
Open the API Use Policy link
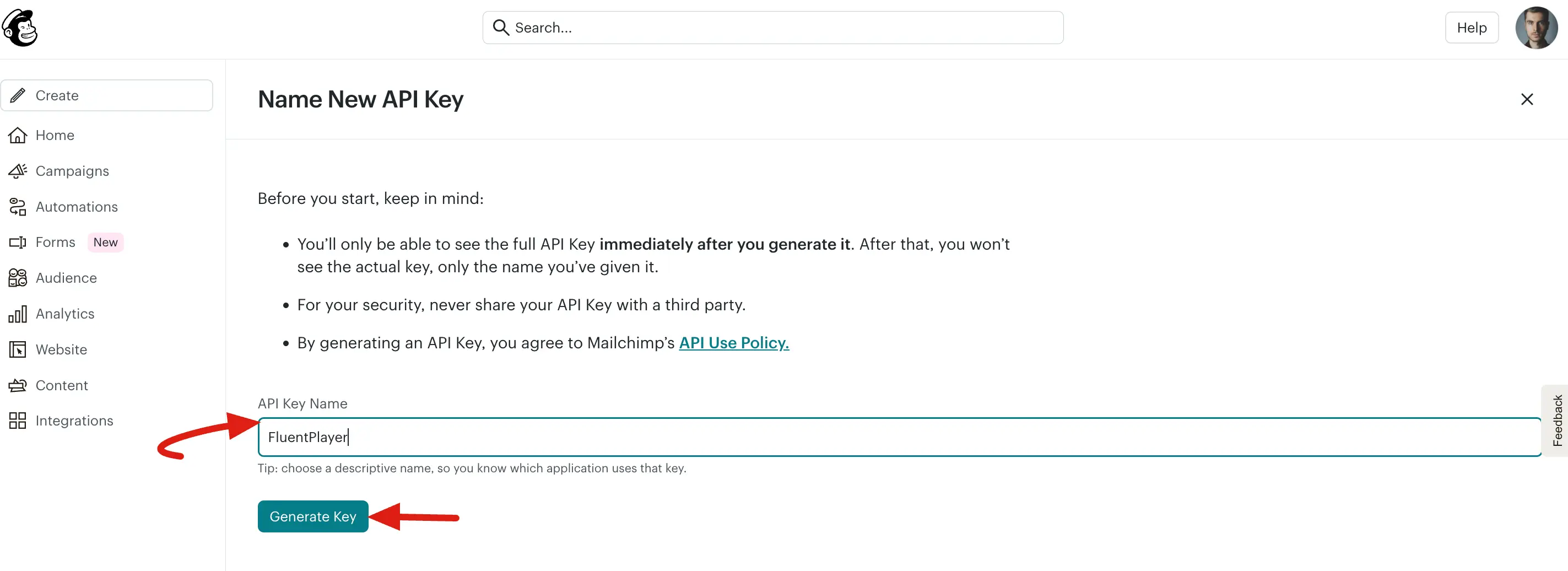click(734, 343)
